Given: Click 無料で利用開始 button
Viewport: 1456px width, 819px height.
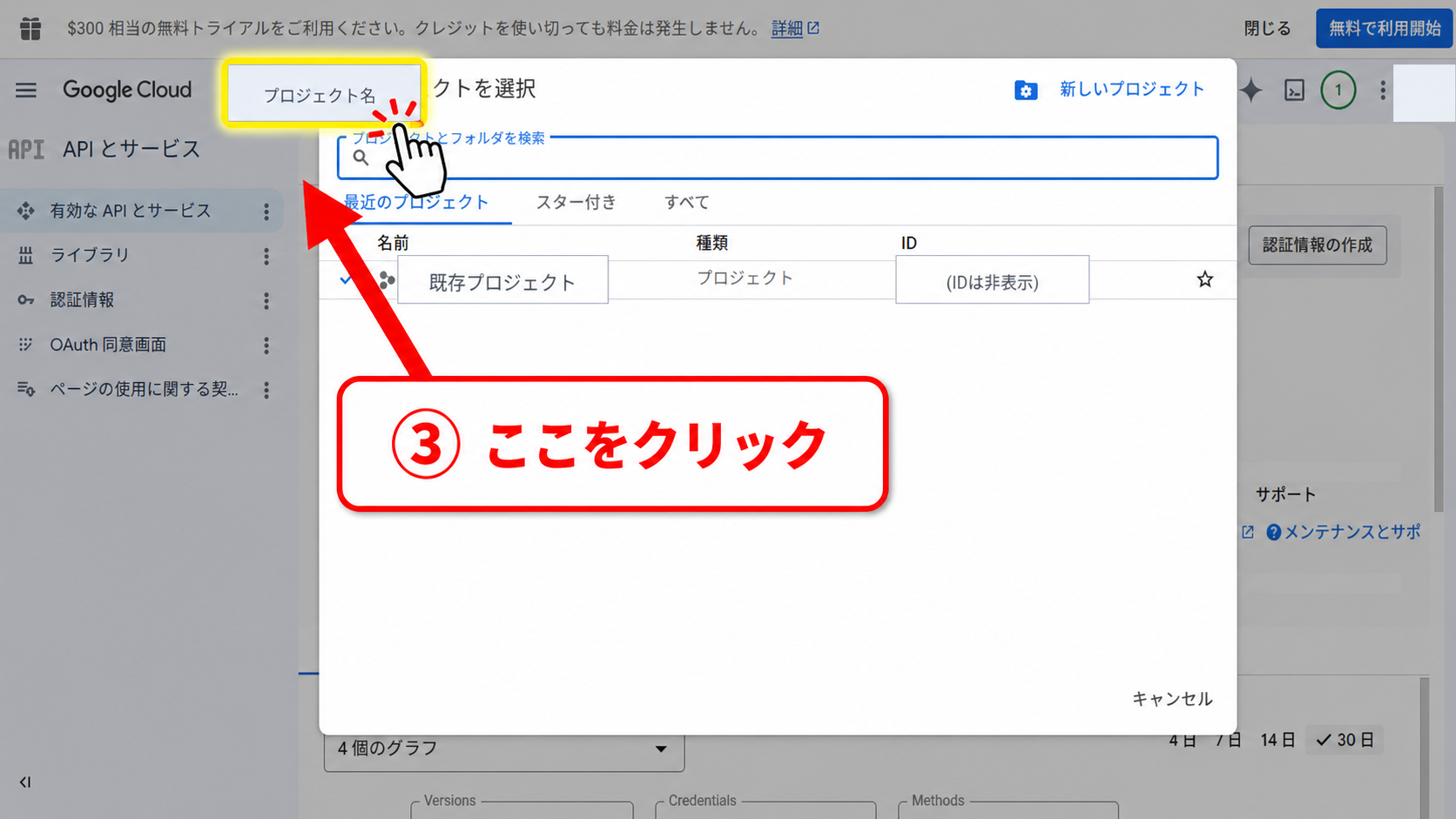Looking at the screenshot, I should click(1385, 28).
